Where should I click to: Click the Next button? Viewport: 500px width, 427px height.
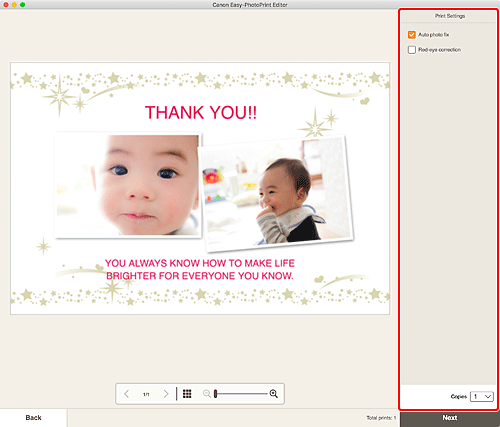tap(450, 418)
